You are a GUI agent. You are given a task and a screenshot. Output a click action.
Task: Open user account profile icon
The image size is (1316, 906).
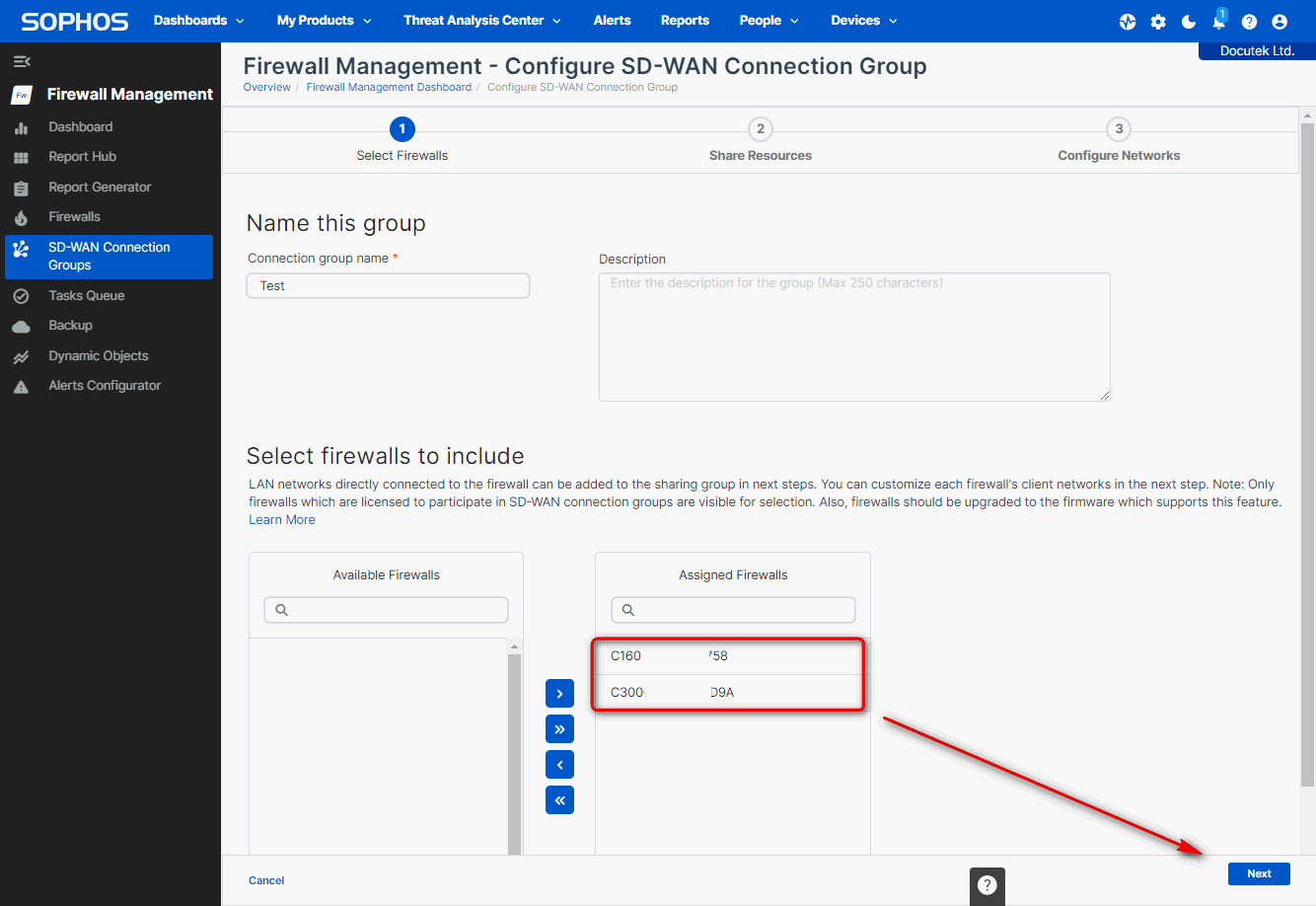[x=1279, y=21]
